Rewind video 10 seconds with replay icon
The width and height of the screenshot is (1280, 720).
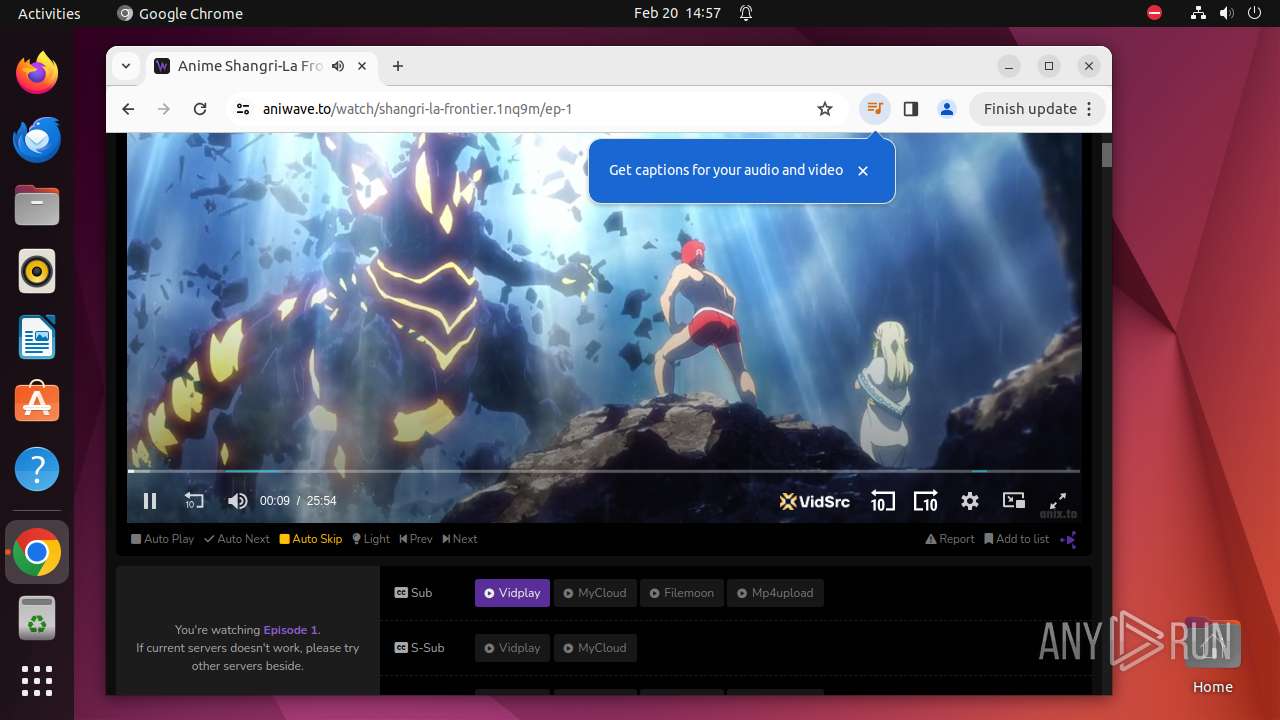[194, 501]
